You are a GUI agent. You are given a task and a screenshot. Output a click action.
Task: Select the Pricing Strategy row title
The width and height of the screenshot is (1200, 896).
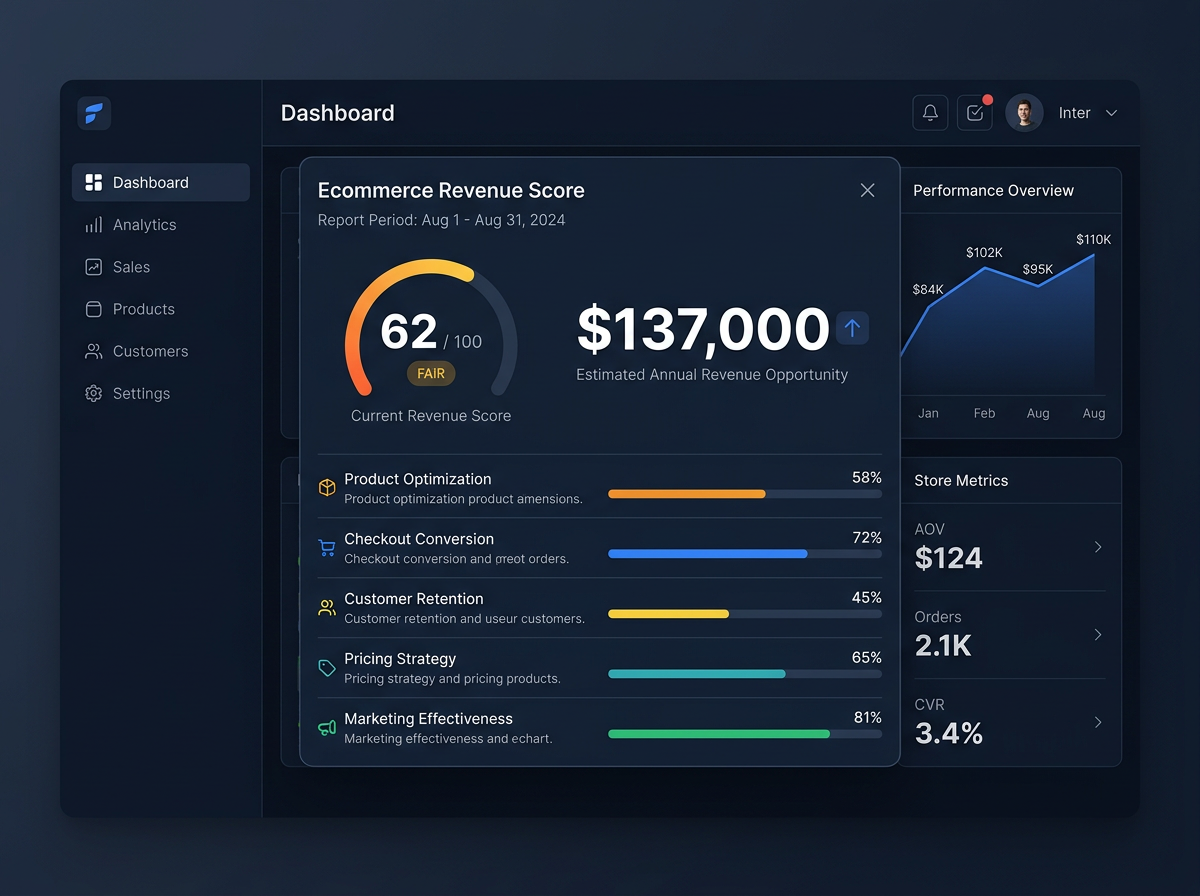click(400, 659)
